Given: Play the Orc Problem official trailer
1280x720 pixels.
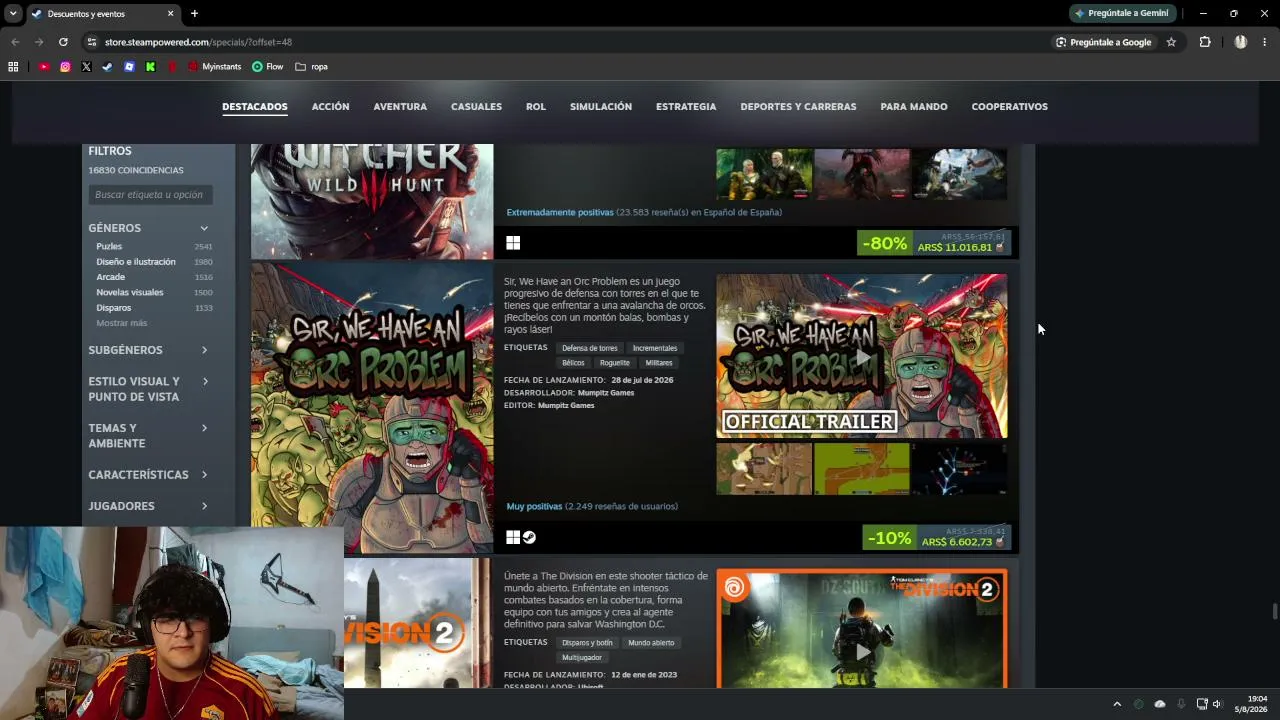Looking at the screenshot, I should click(x=862, y=356).
